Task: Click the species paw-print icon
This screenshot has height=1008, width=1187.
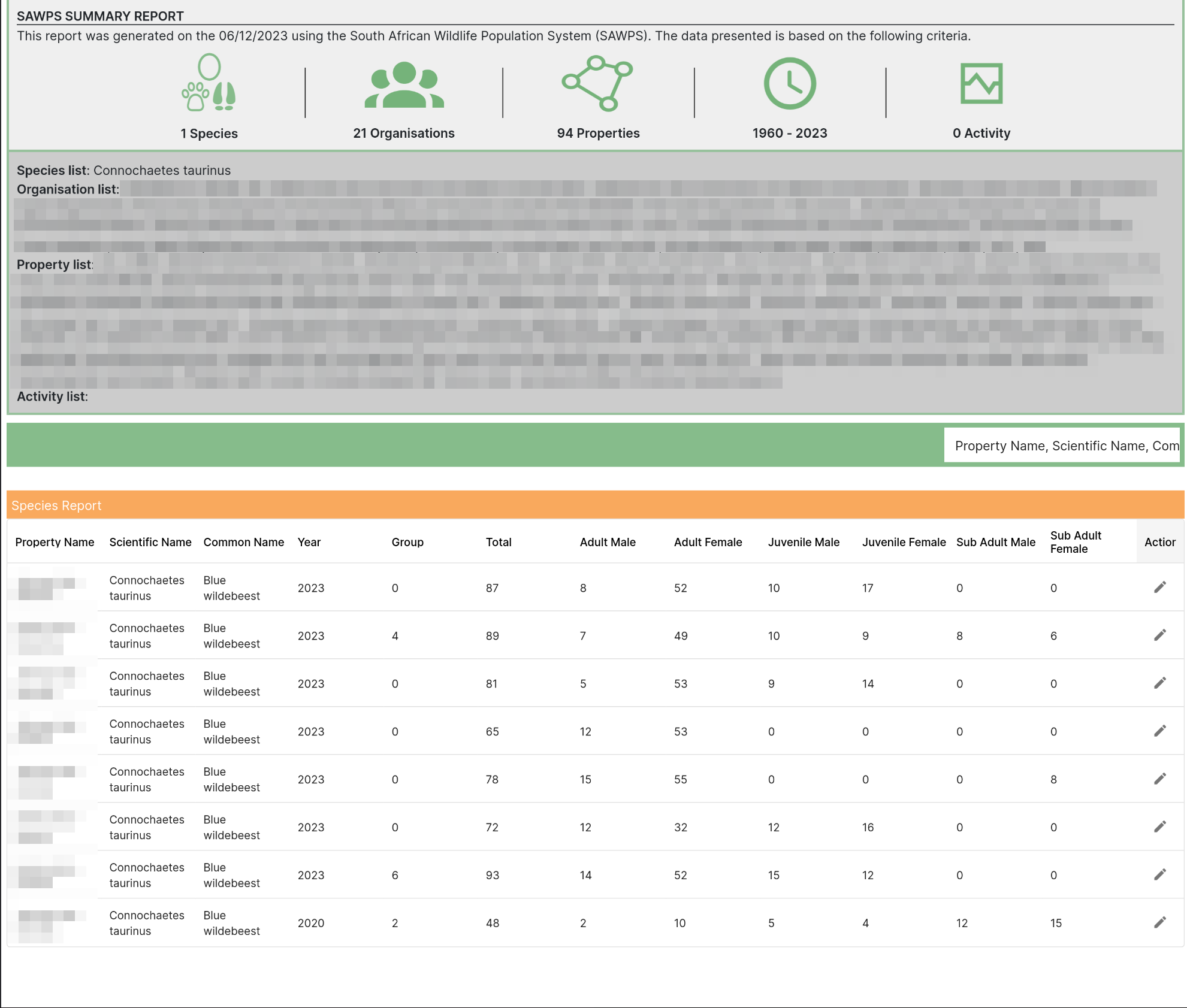Action: (209, 83)
